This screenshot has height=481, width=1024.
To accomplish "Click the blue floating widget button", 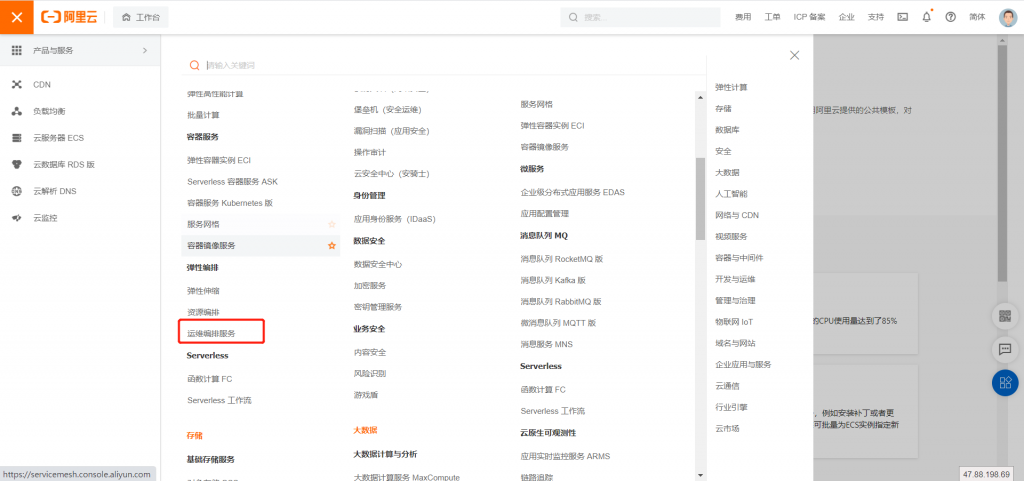I will pos(1005,382).
